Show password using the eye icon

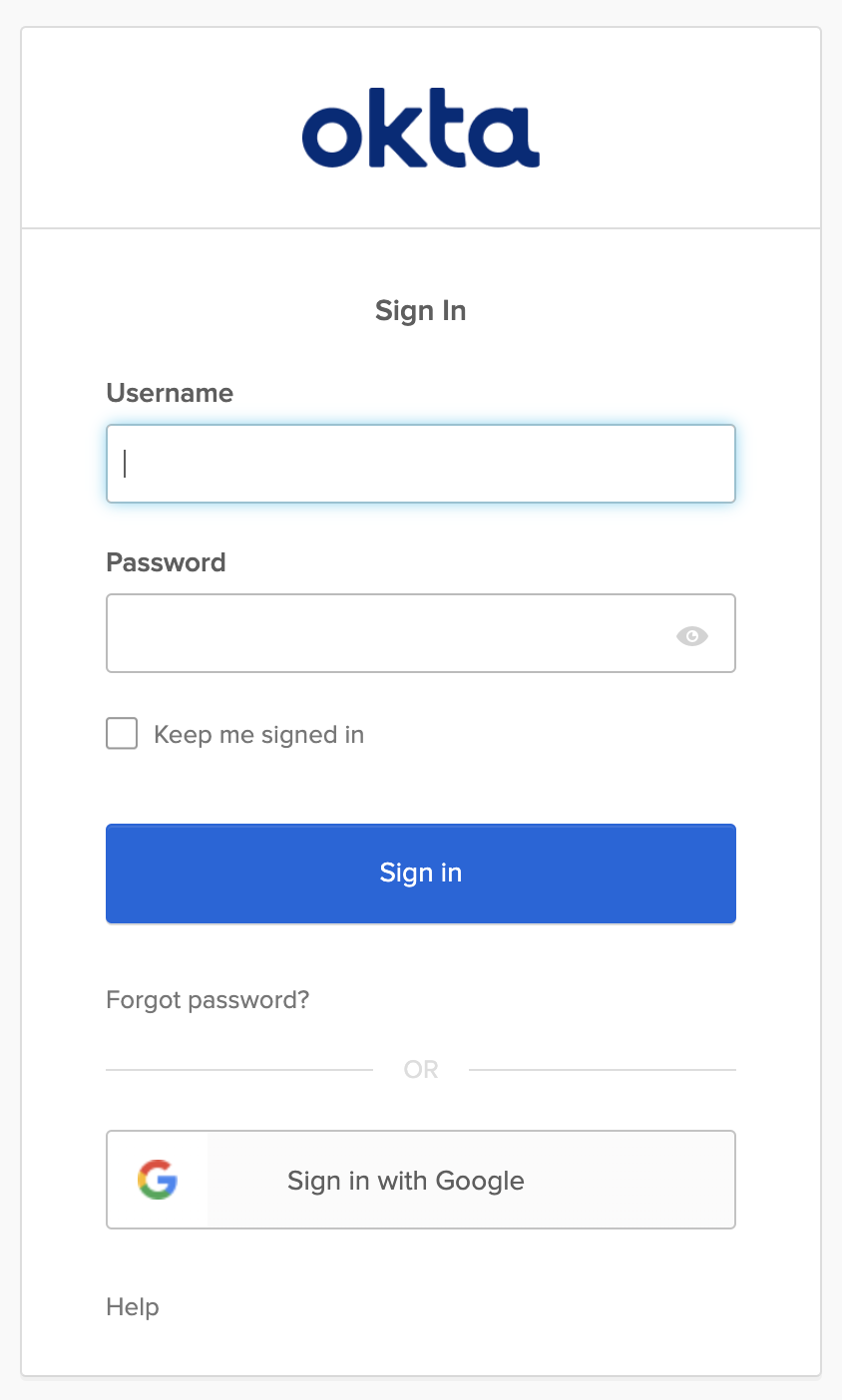(691, 635)
